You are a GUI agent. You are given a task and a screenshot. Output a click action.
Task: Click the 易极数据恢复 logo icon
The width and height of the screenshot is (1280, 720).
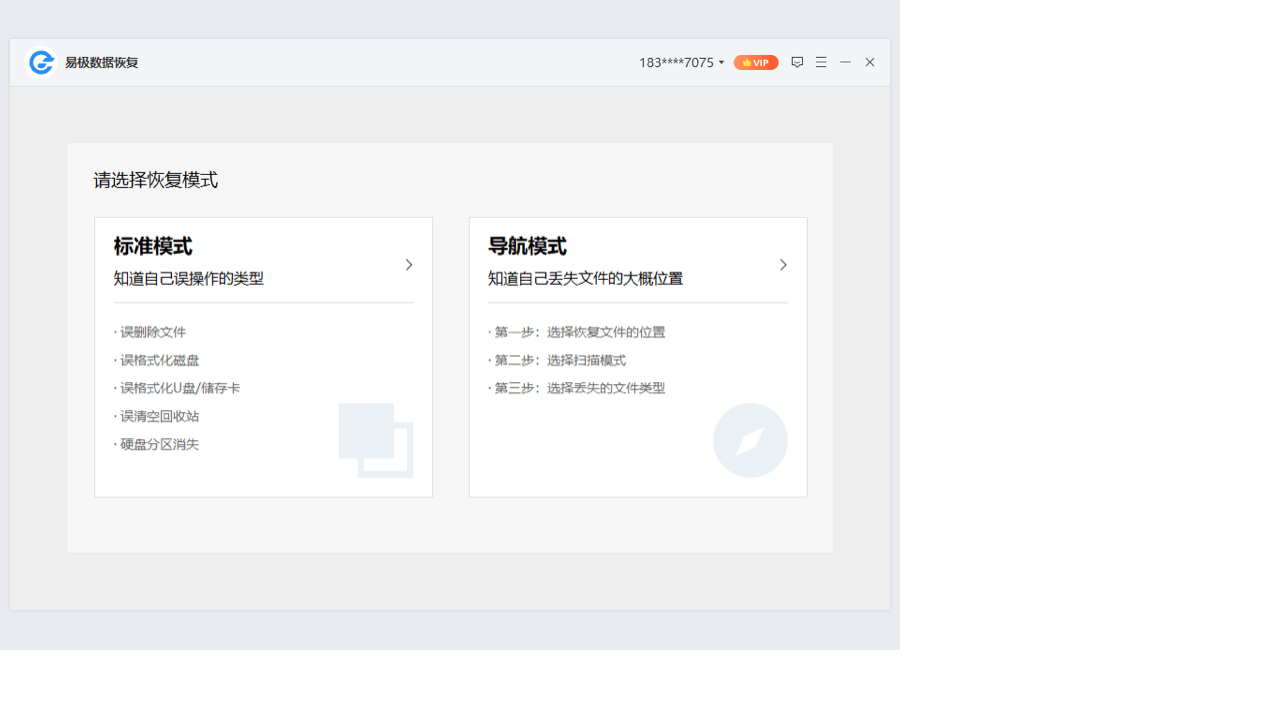39,62
